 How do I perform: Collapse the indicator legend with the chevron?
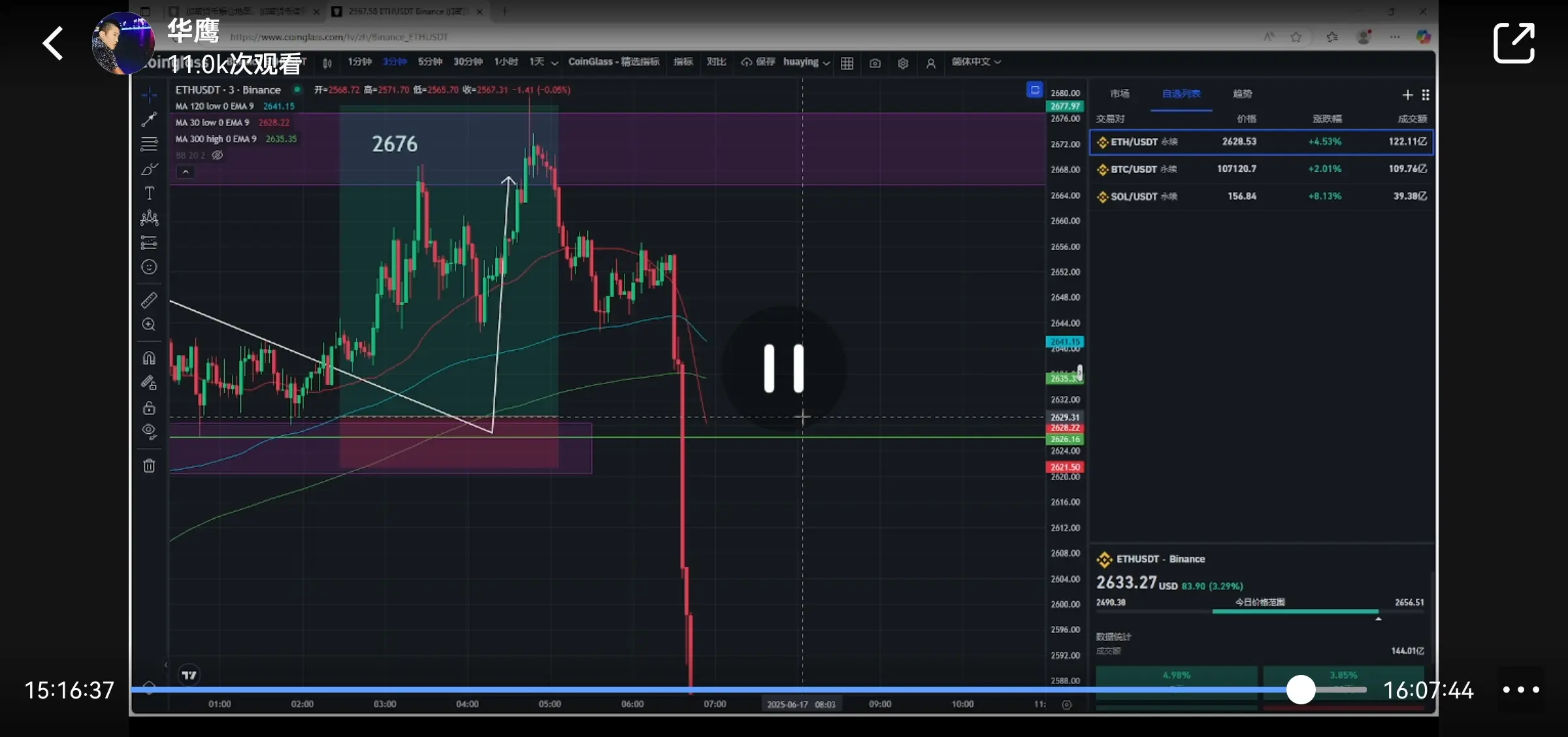[186, 172]
